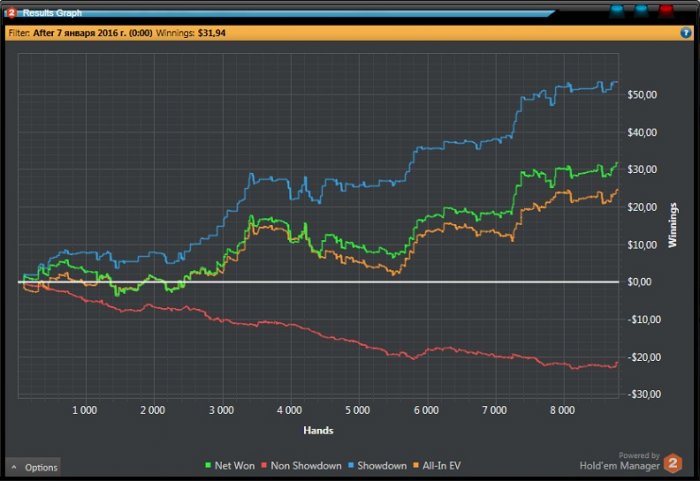Click the $0,00 y-axis label
This screenshot has height=481, width=700.
click(639, 282)
